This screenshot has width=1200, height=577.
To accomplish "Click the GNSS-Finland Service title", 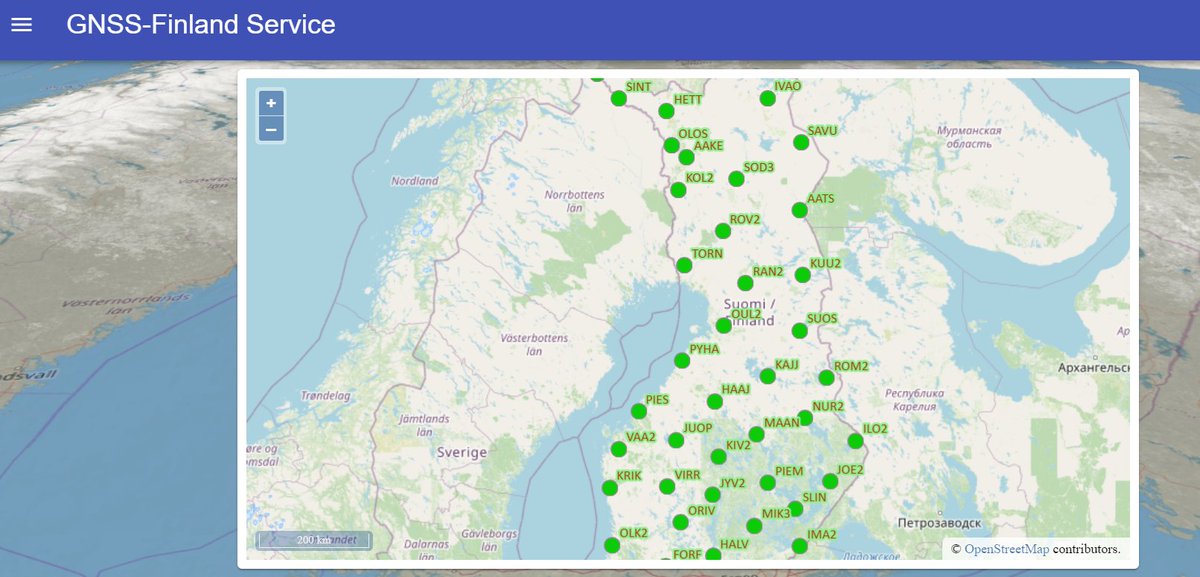I will (201, 24).
